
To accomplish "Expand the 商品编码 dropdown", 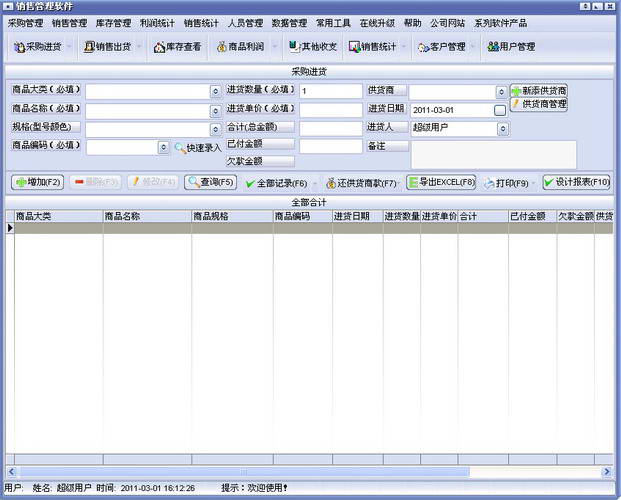I will tap(163, 147).
